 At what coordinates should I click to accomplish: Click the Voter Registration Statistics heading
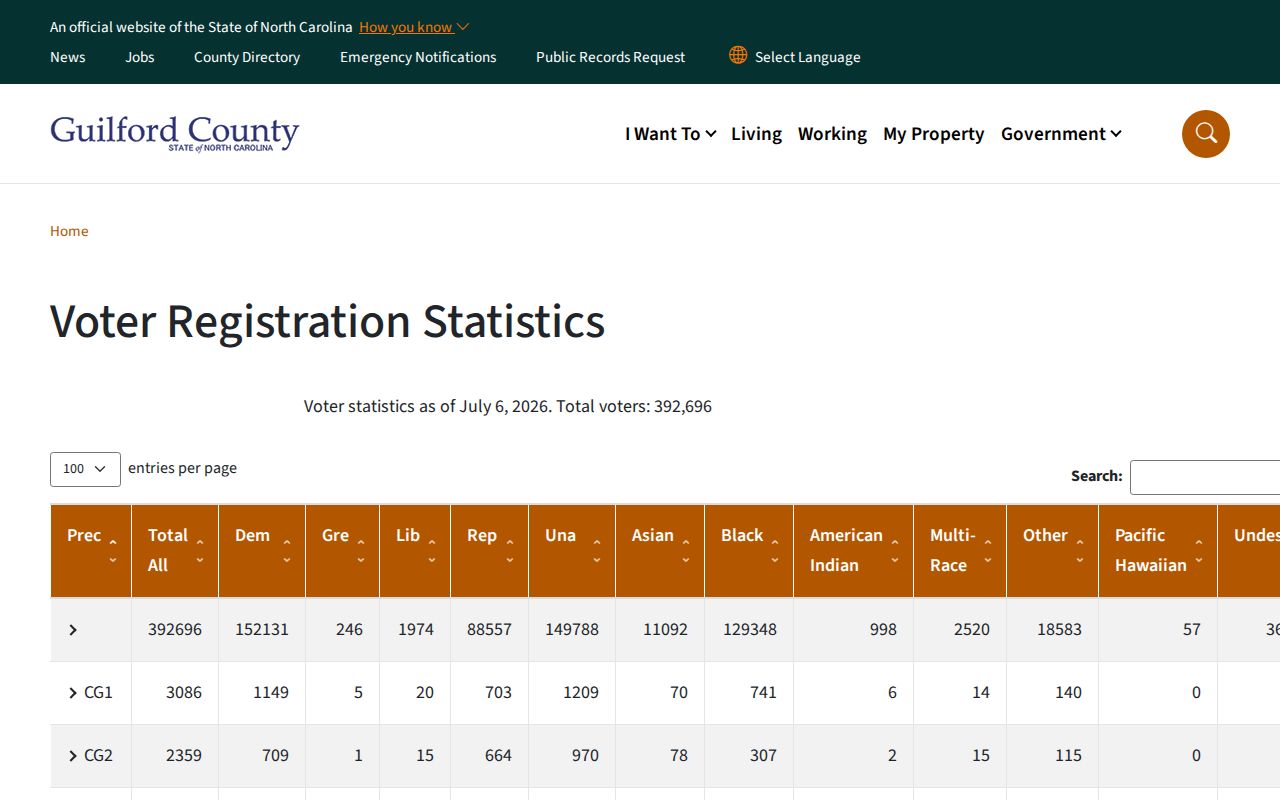point(327,322)
